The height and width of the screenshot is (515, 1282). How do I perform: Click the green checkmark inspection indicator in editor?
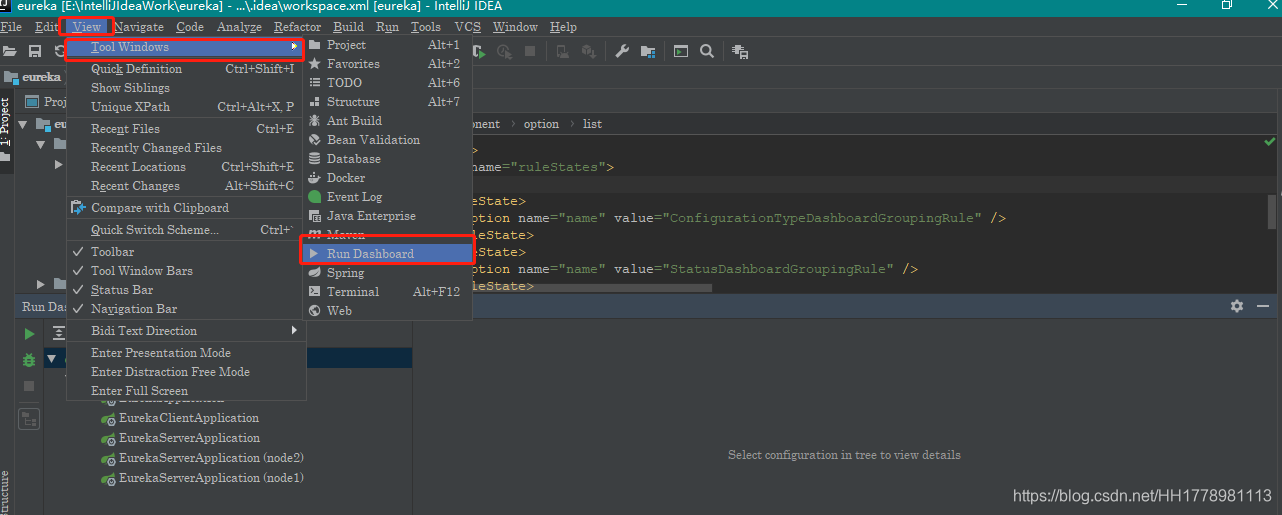(x=1270, y=143)
